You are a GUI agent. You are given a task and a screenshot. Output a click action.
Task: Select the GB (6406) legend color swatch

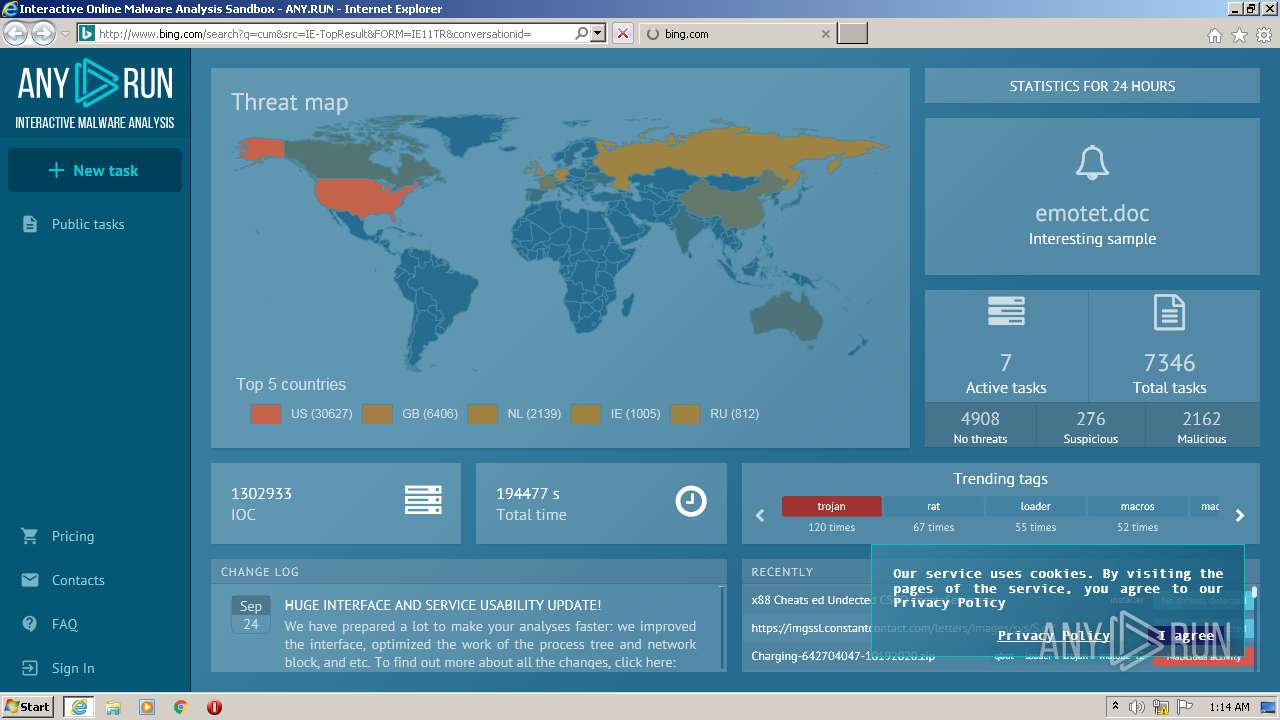tap(377, 414)
